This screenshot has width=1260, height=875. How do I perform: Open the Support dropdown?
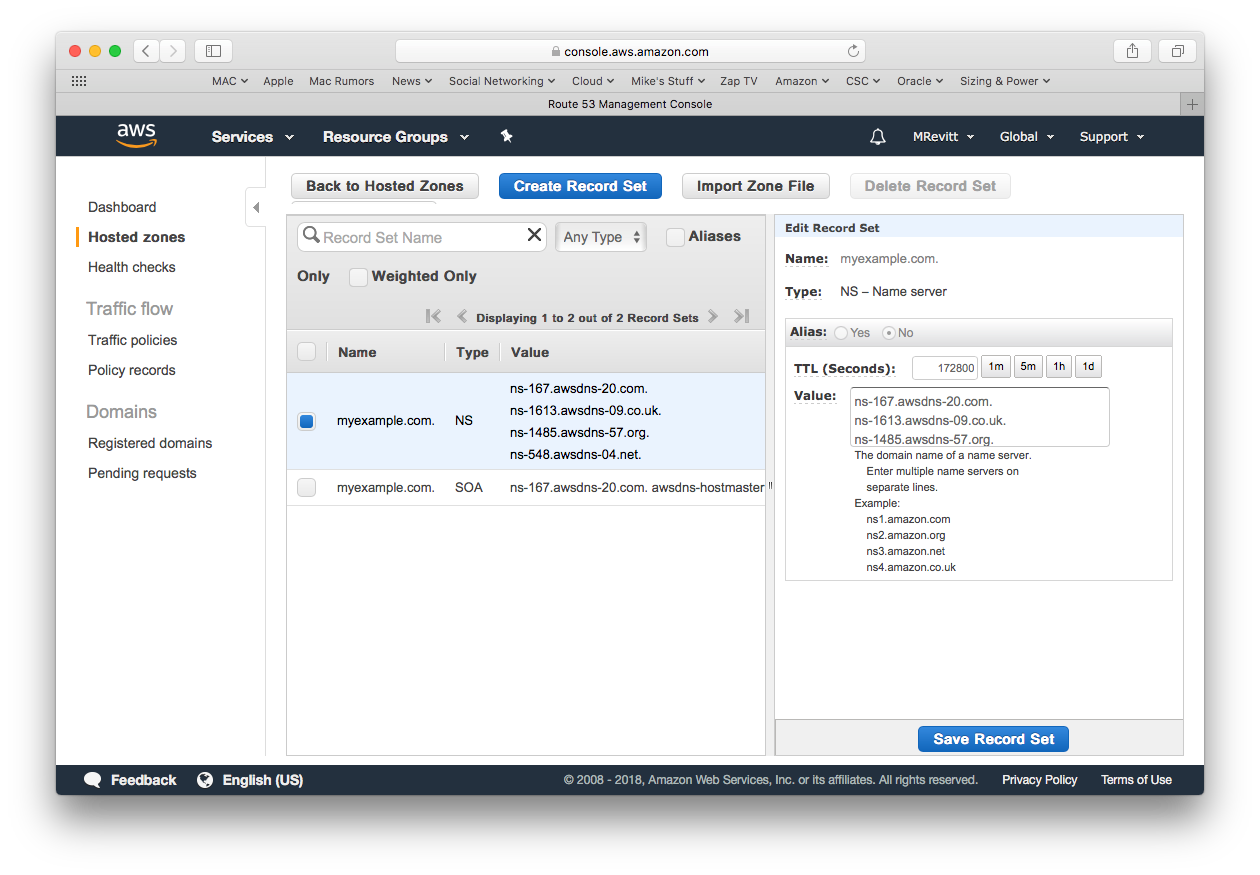click(1112, 137)
